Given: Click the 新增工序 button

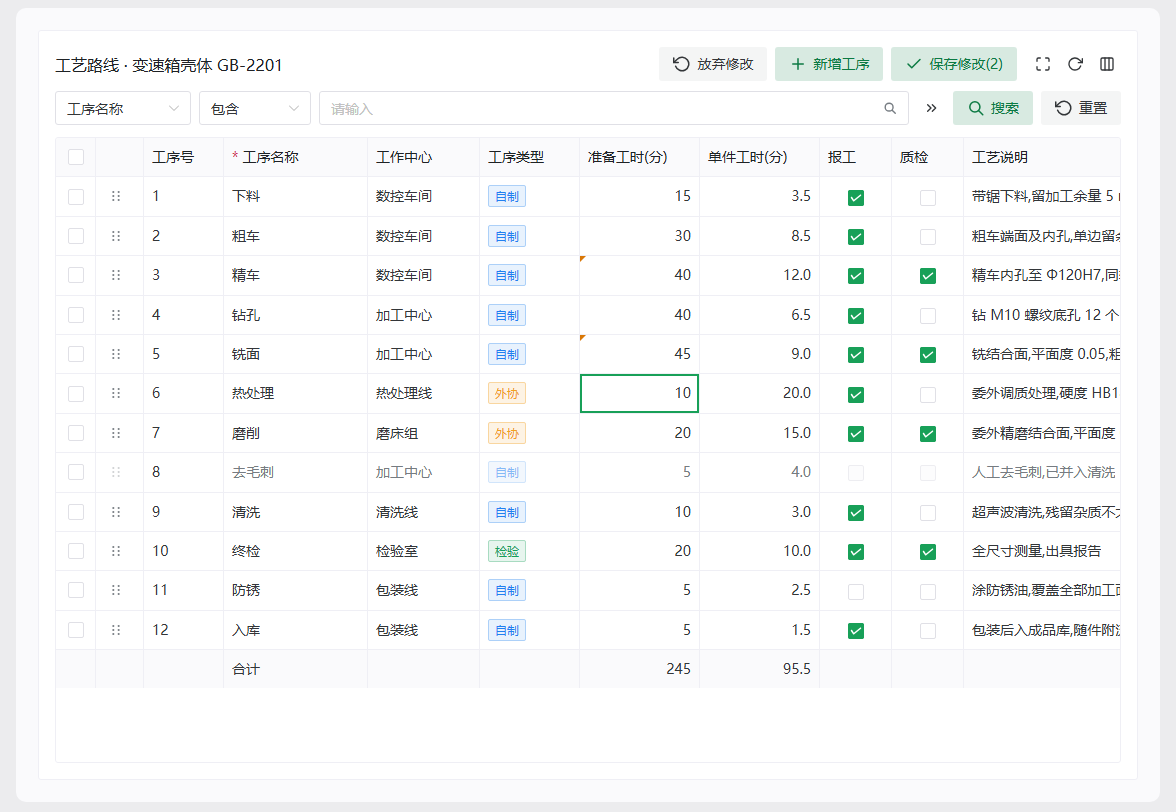Looking at the screenshot, I should [x=829, y=64].
